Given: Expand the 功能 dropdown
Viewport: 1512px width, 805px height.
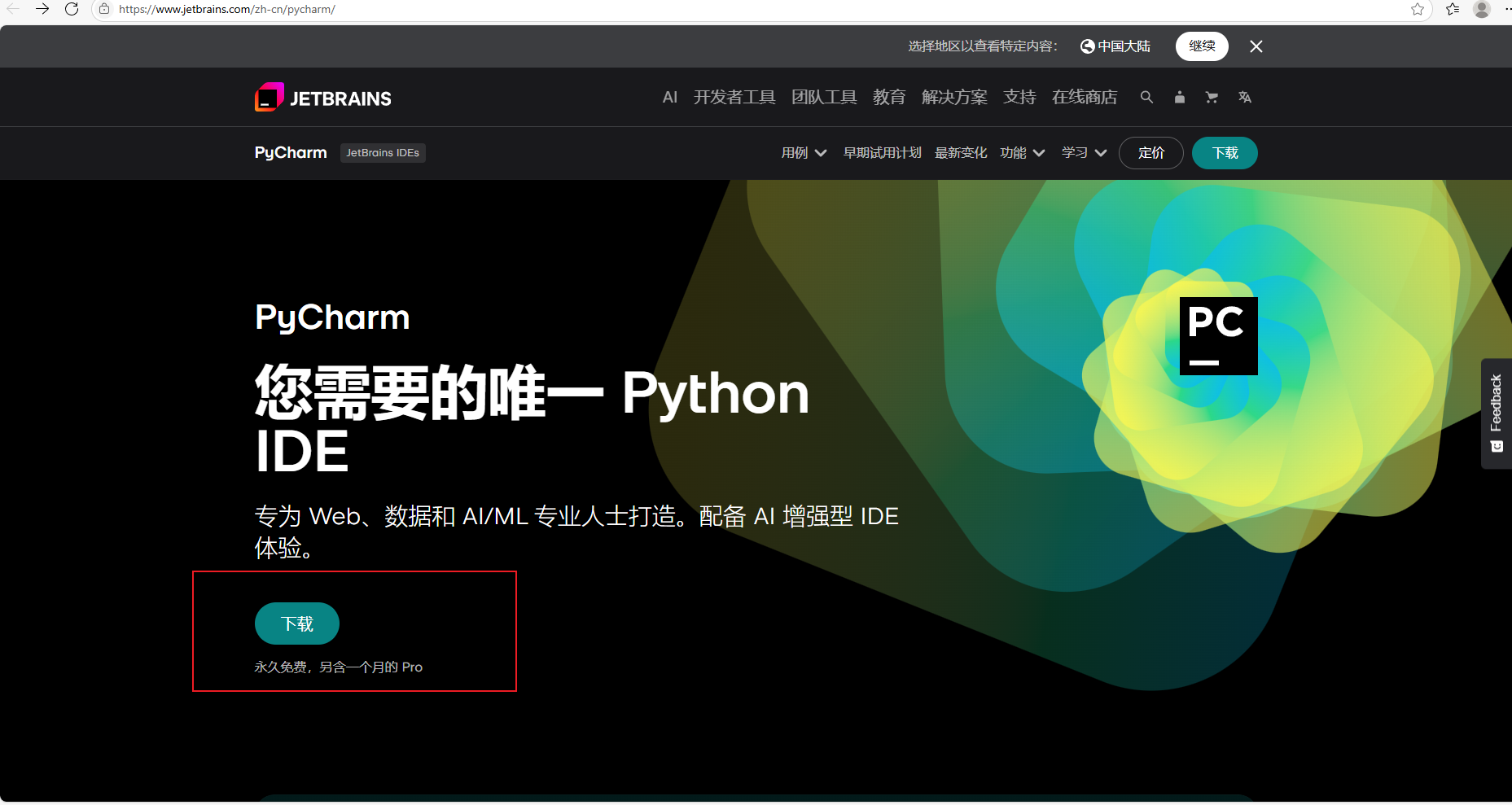Looking at the screenshot, I should (x=1021, y=152).
